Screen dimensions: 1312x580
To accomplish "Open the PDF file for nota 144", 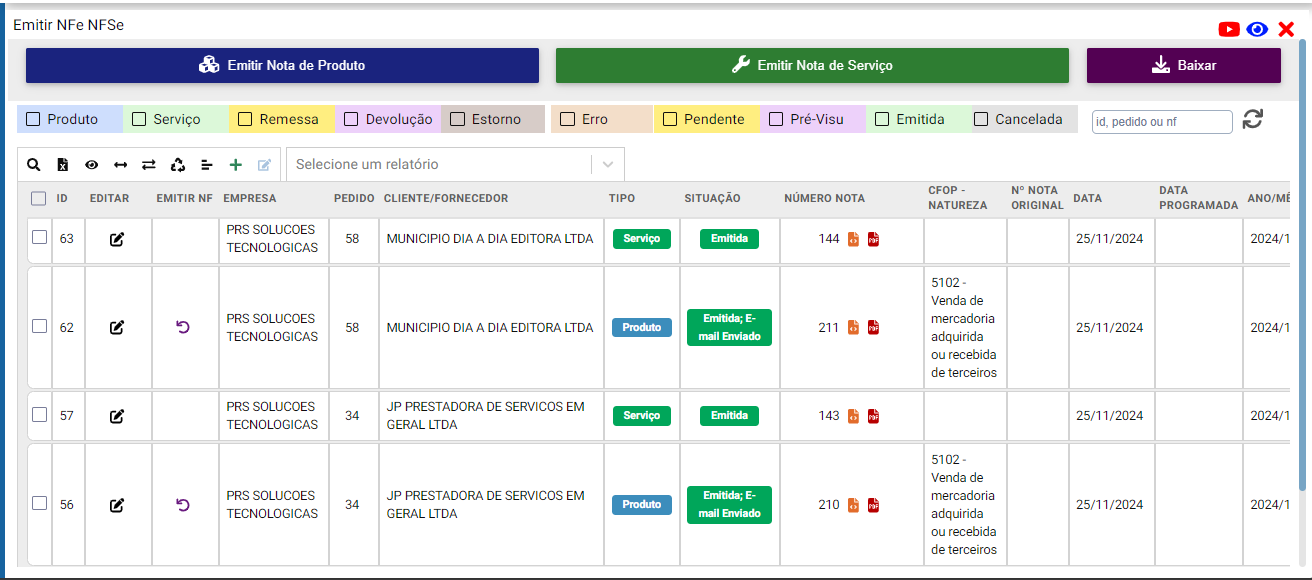I will coord(873,239).
